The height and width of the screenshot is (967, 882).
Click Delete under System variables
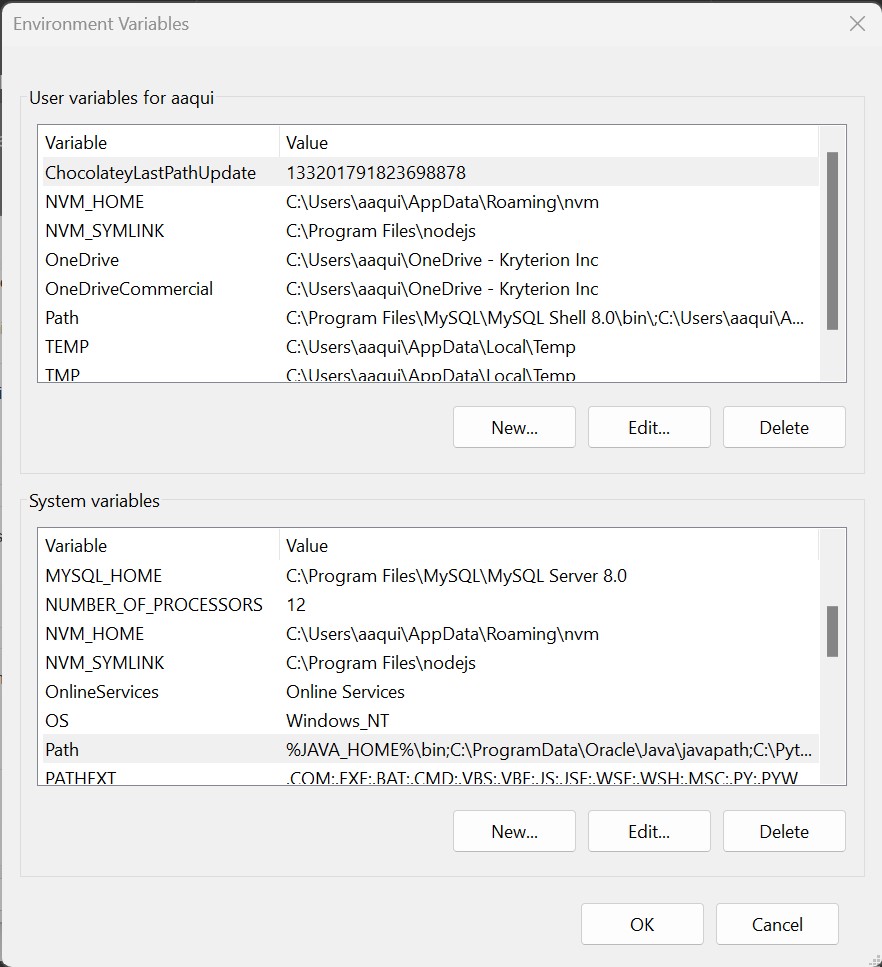pyautogui.click(x=784, y=831)
